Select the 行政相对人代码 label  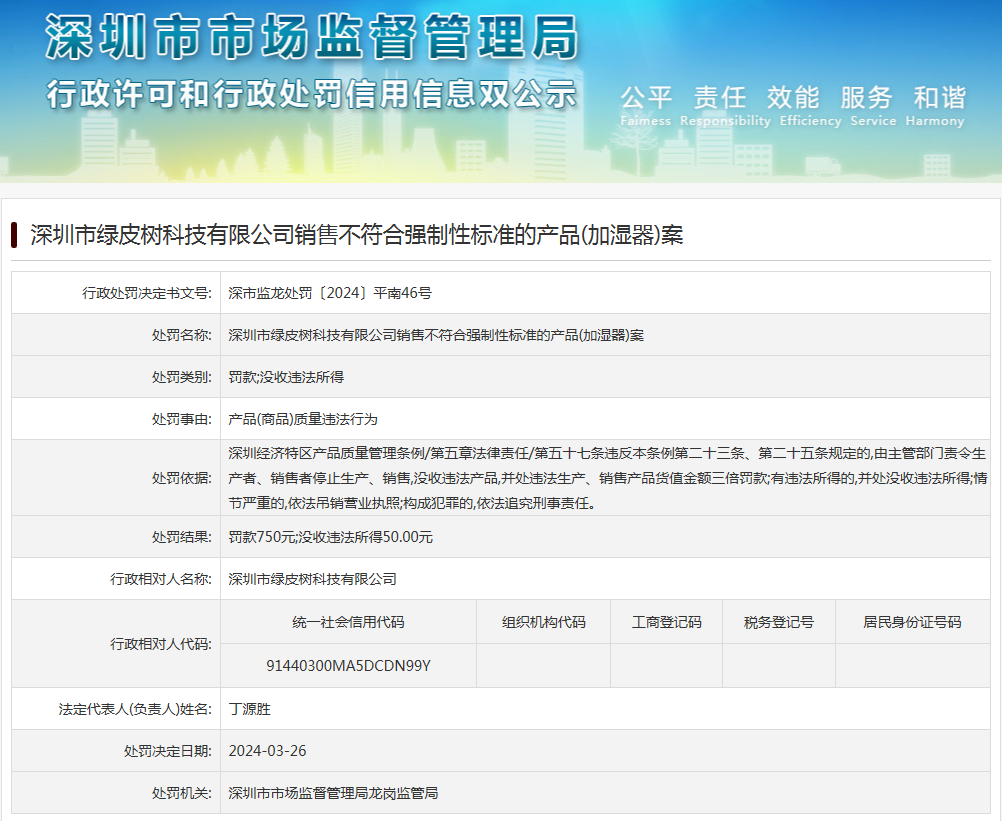pos(161,644)
